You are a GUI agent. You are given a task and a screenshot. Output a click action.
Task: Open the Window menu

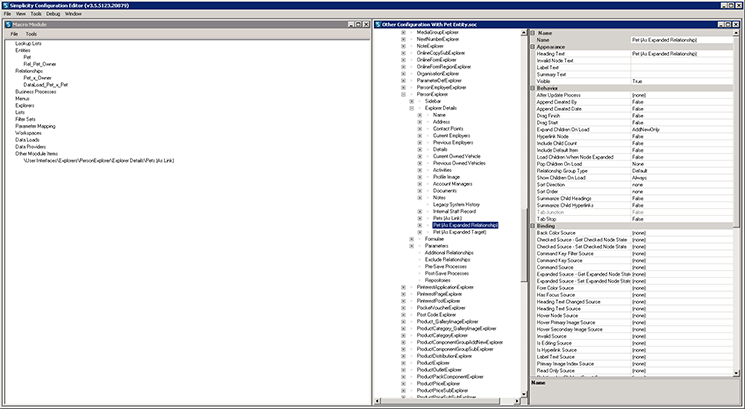tap(73, 14)
